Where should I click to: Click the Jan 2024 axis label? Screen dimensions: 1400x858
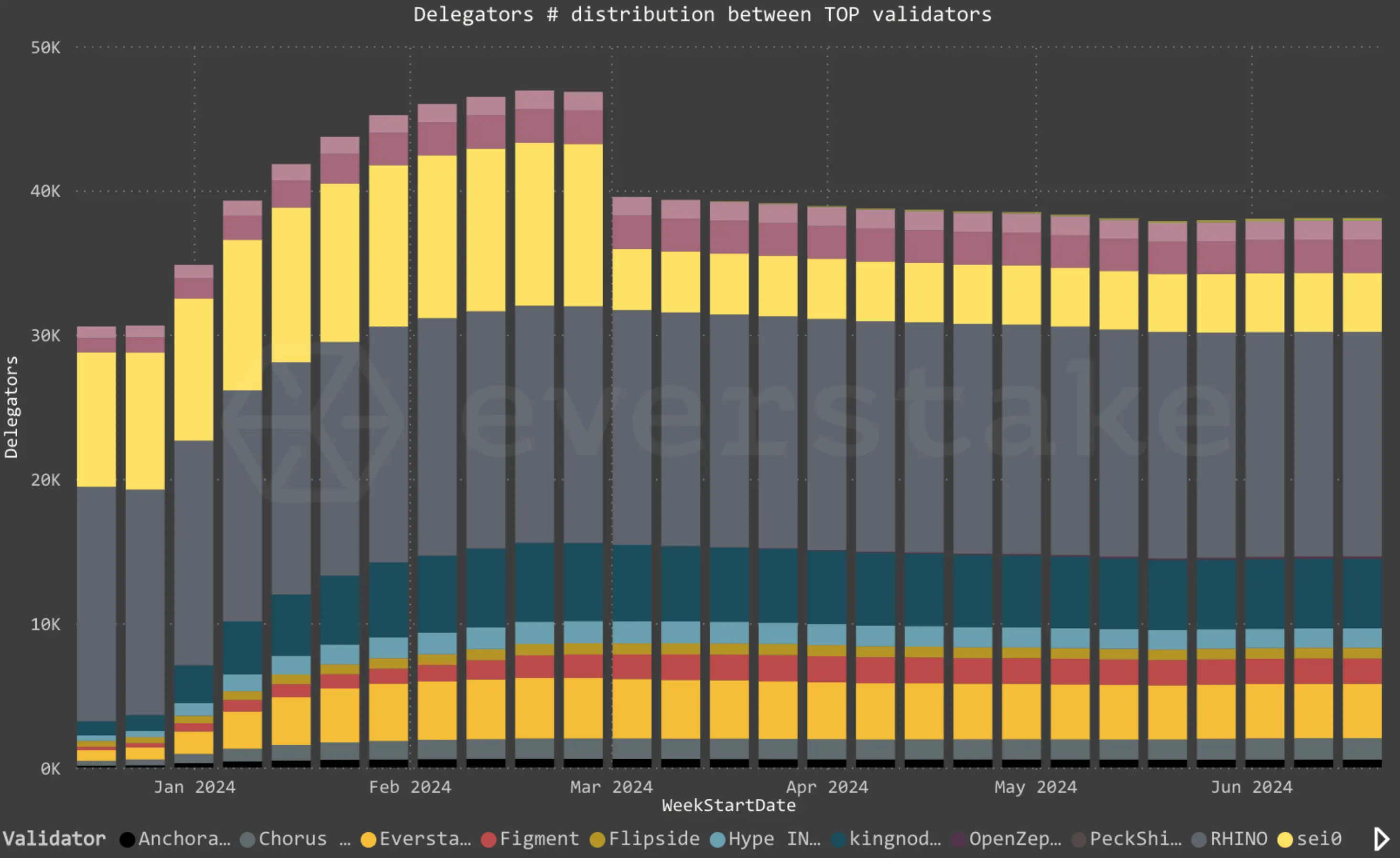tap(195, 787)
